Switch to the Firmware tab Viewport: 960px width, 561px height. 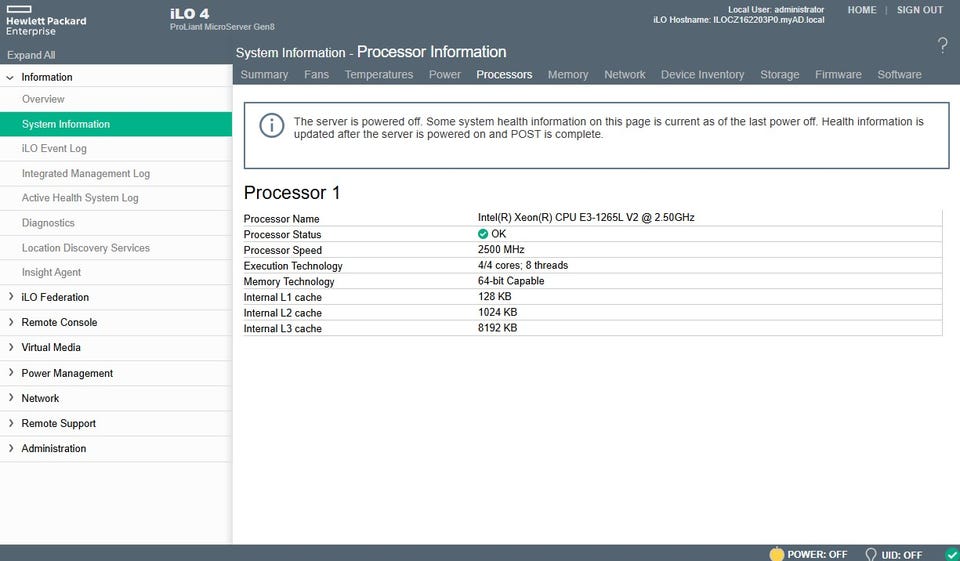[x=837, y=75]
